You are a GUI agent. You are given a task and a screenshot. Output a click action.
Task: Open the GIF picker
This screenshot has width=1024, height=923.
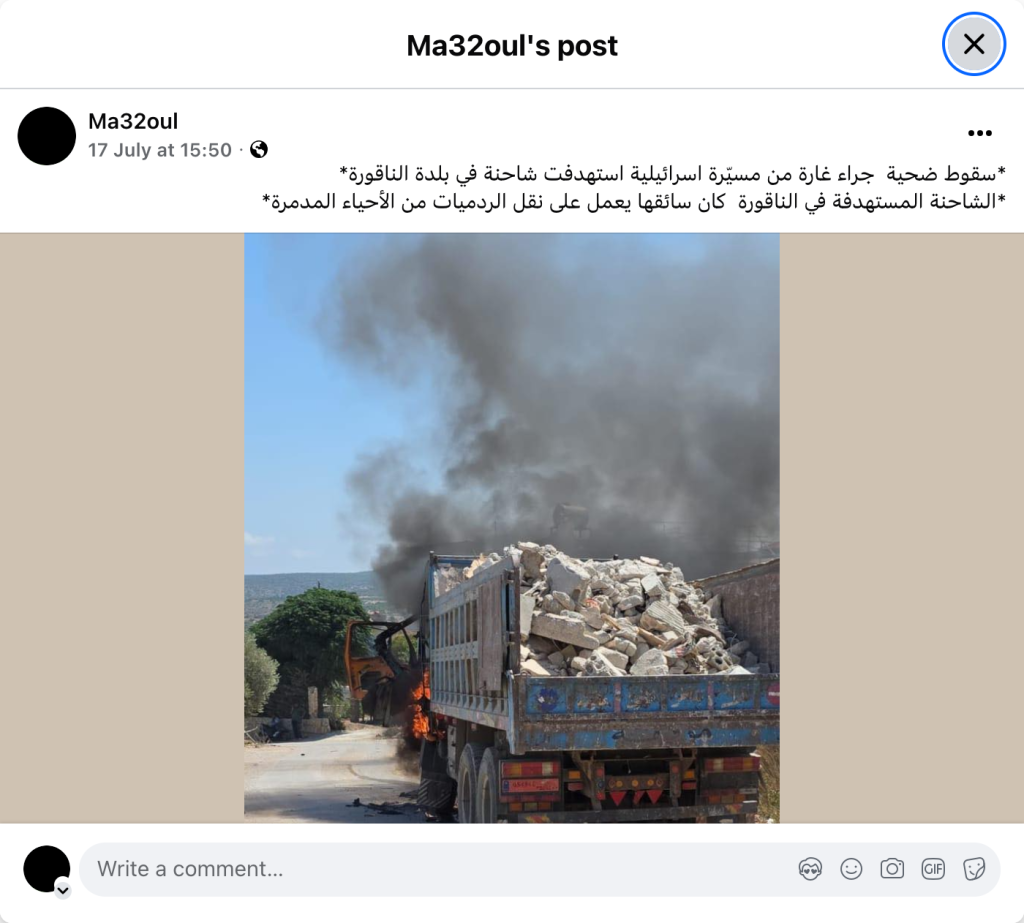933,869
